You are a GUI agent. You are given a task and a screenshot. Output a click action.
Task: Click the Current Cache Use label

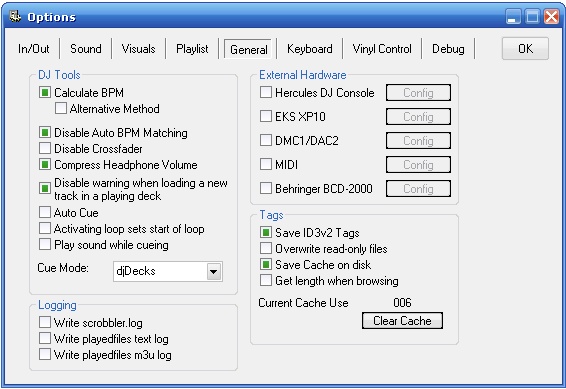tap(303, 302)
